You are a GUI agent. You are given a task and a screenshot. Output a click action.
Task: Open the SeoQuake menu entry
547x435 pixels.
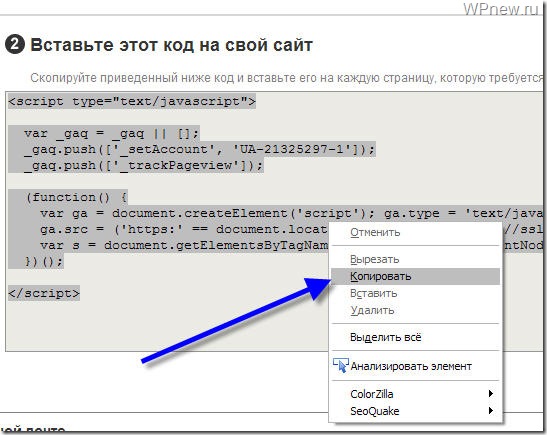click(x=415, y=411)
